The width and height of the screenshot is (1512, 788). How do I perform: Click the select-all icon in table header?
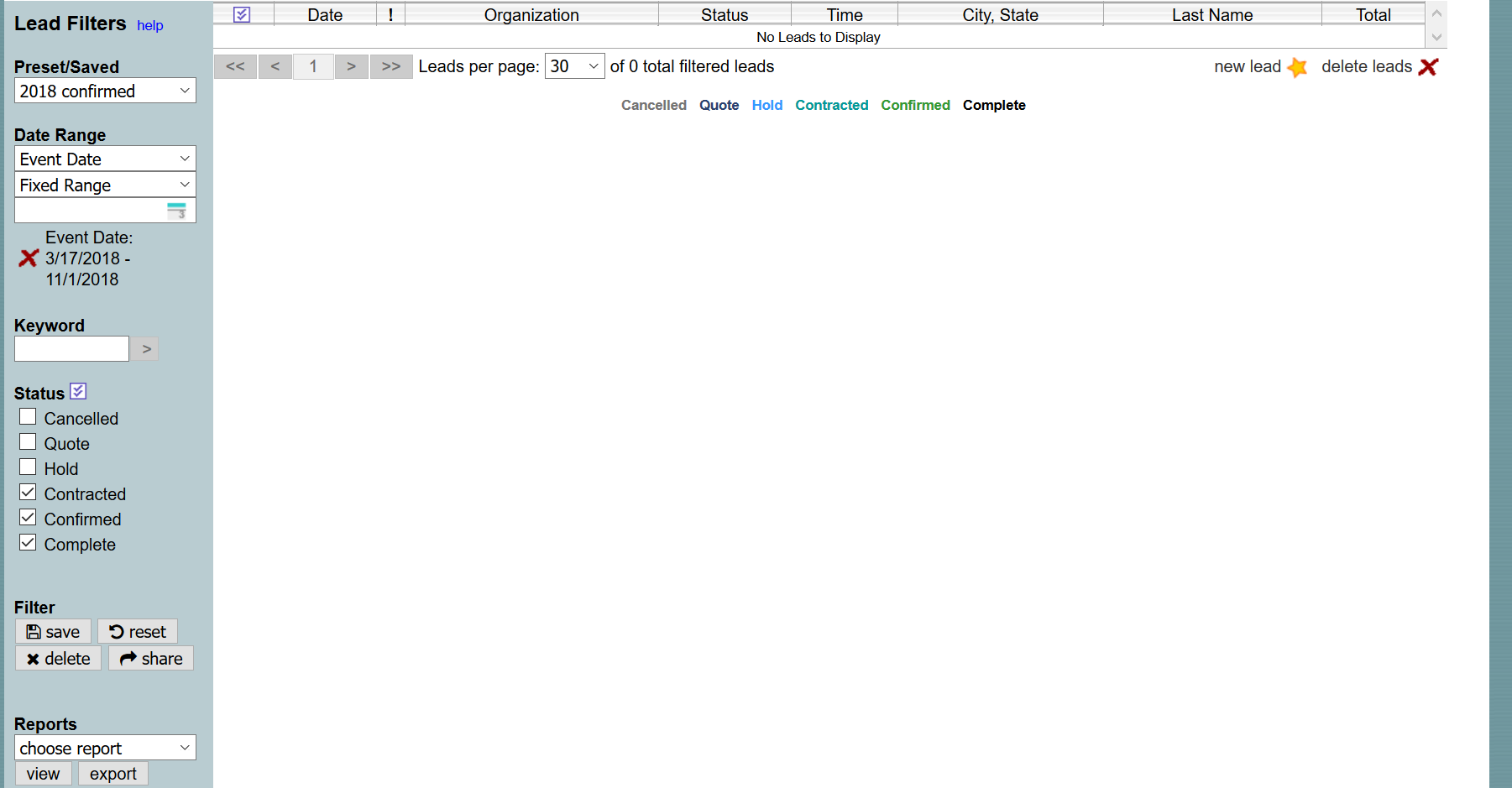click(x=242, y=15)
